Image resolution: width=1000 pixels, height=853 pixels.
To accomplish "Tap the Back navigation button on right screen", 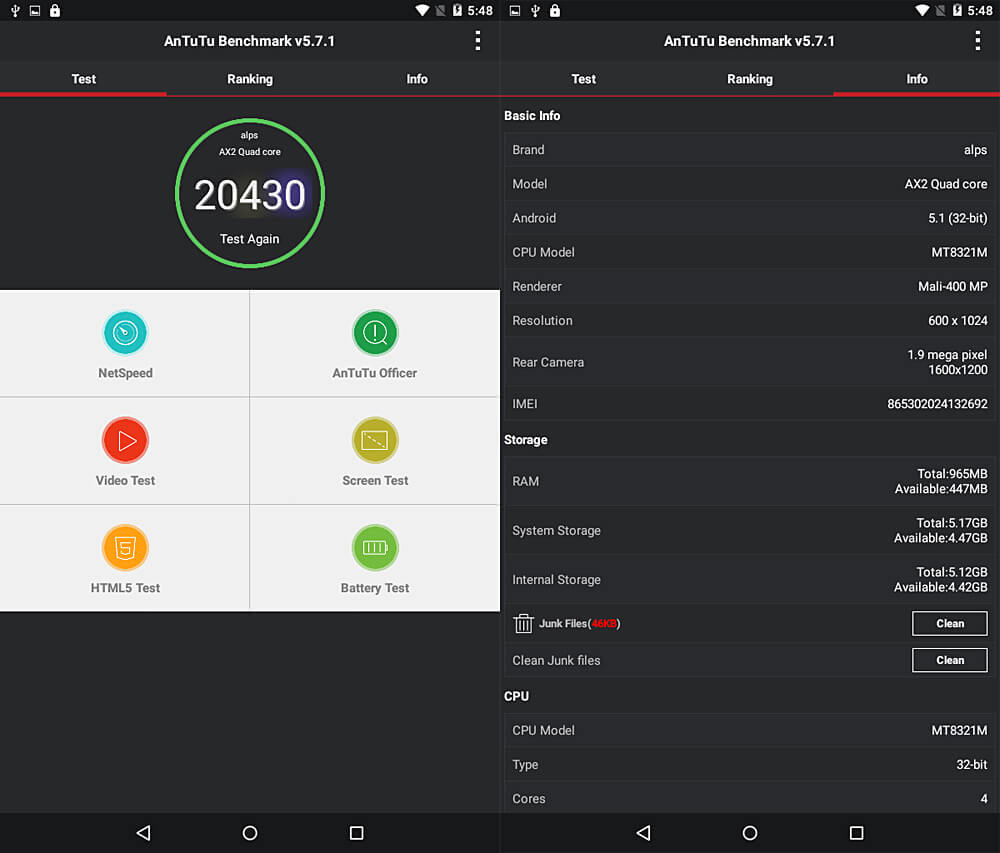I will [x=643, y=833].
